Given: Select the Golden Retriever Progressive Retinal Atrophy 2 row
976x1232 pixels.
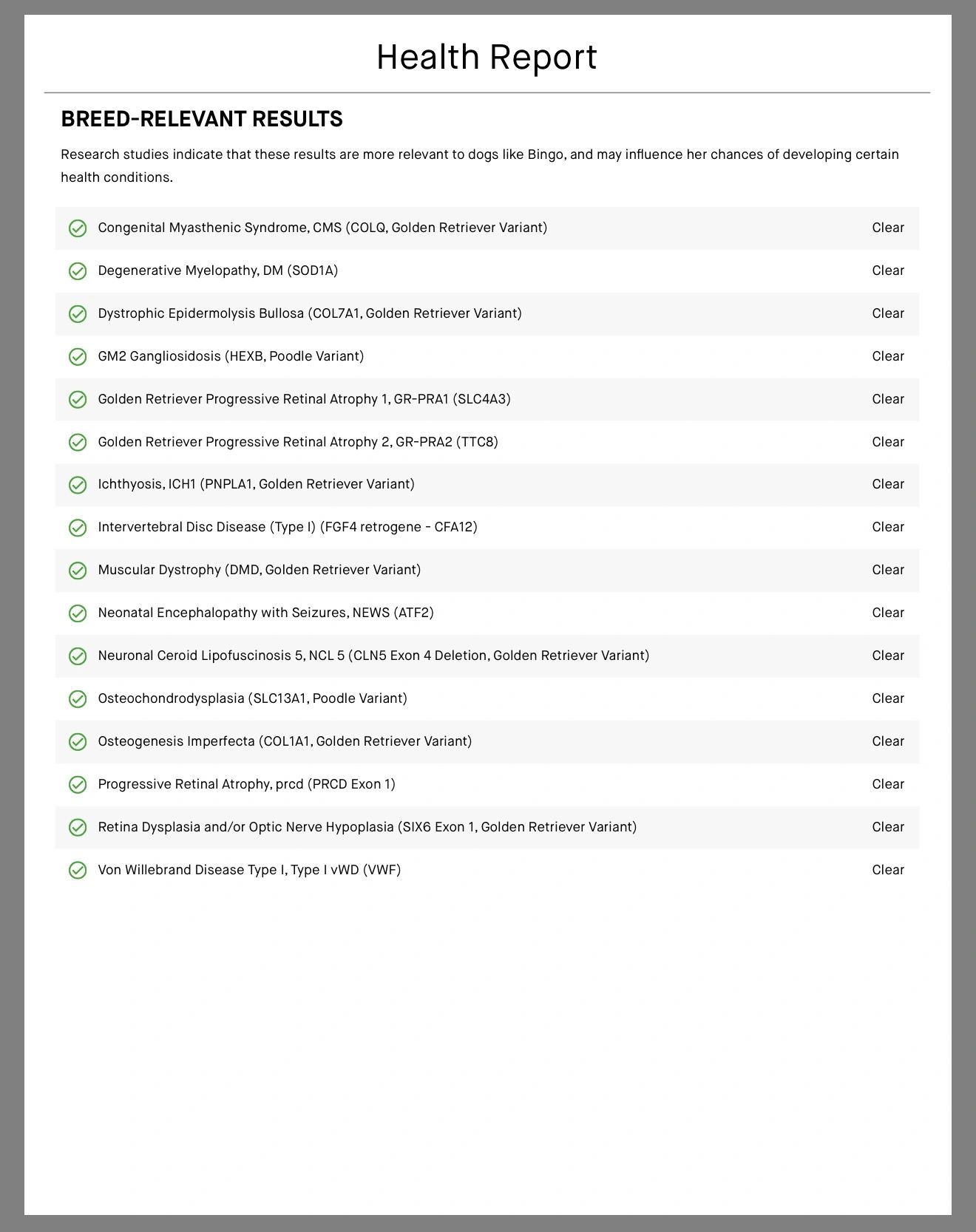Looking at the screenshot, I should point(298,442).
